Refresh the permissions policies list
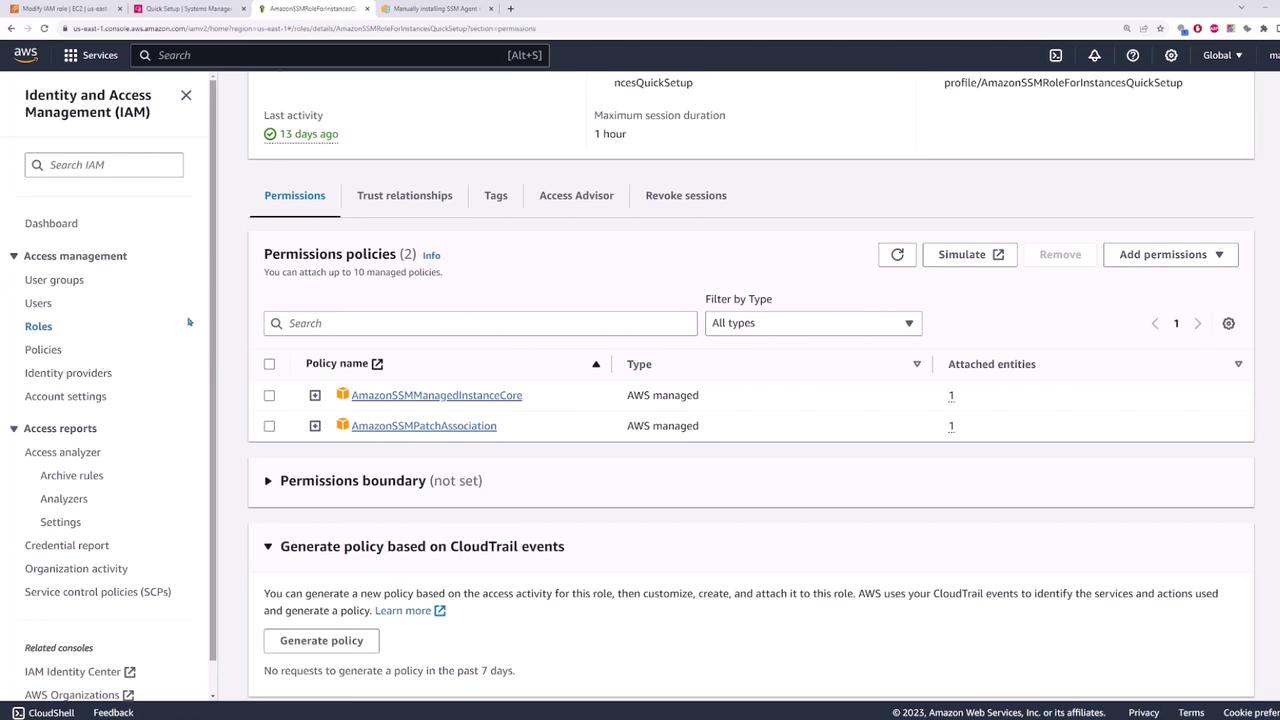The width and height of the screenshot is (1280, 720). pos(897,255)
